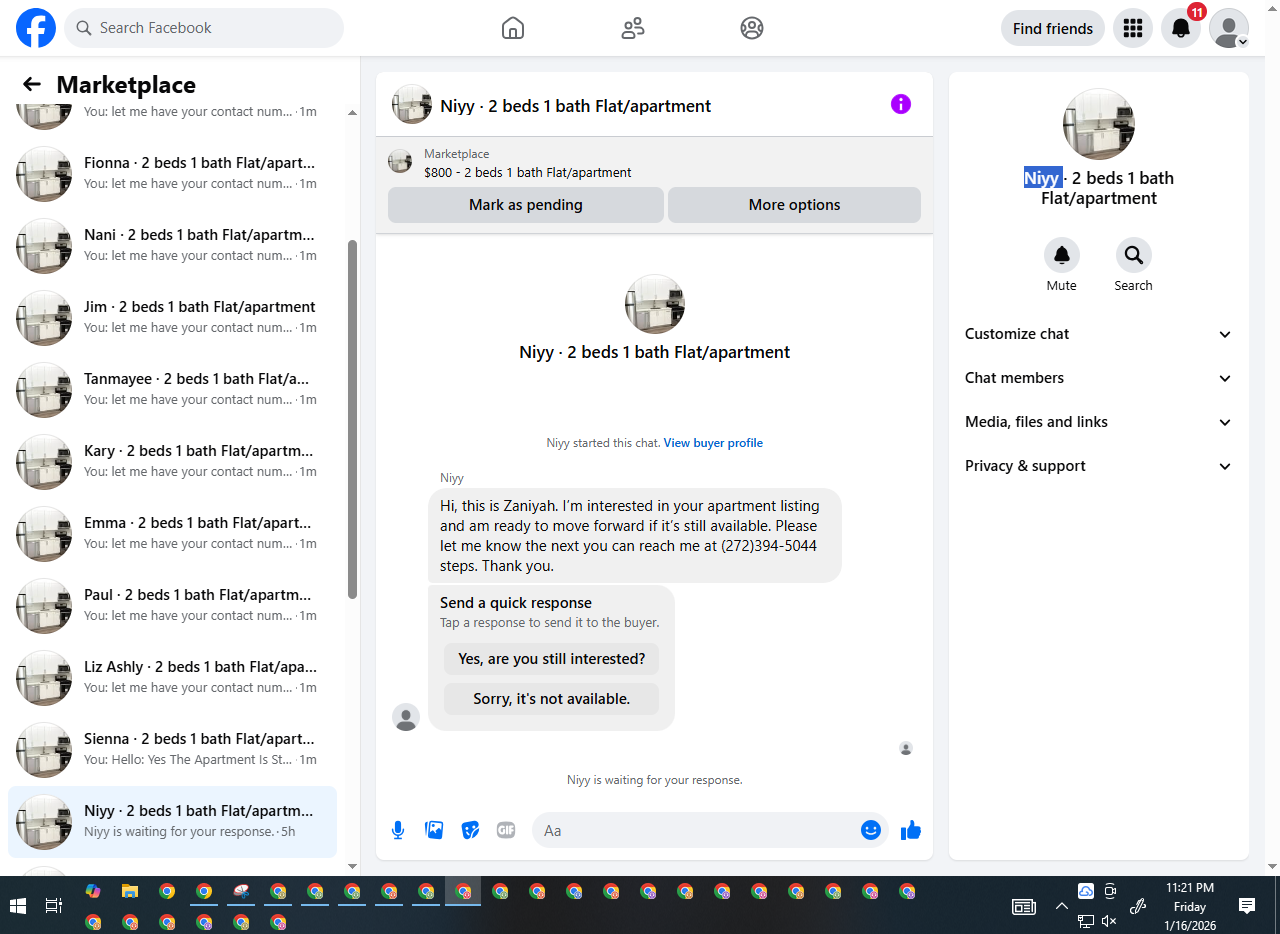
Task: Click Mark as pending button
Action: pyautogui.click(x=526, y=205)
